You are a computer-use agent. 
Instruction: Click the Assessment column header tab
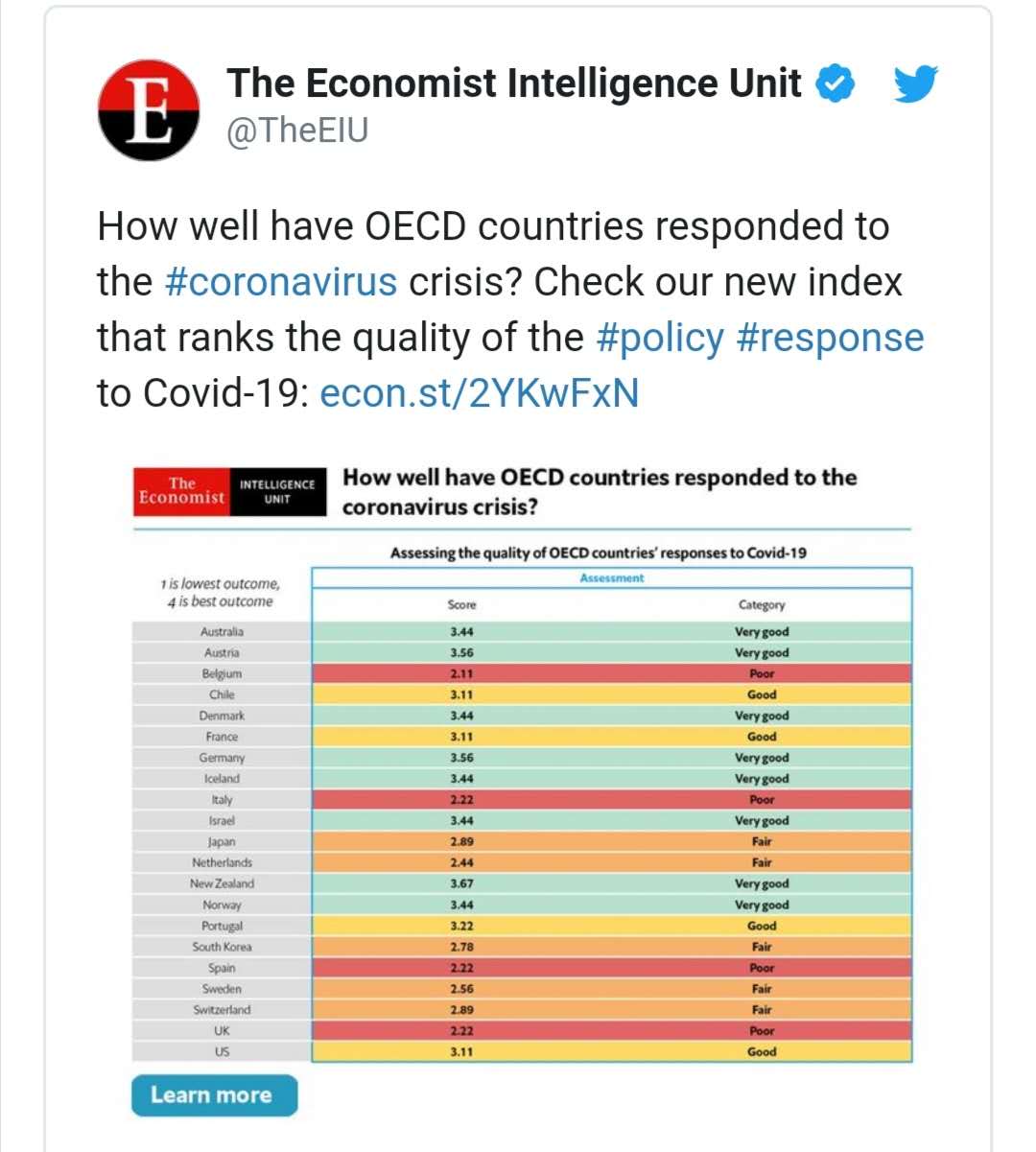[611, 578]
